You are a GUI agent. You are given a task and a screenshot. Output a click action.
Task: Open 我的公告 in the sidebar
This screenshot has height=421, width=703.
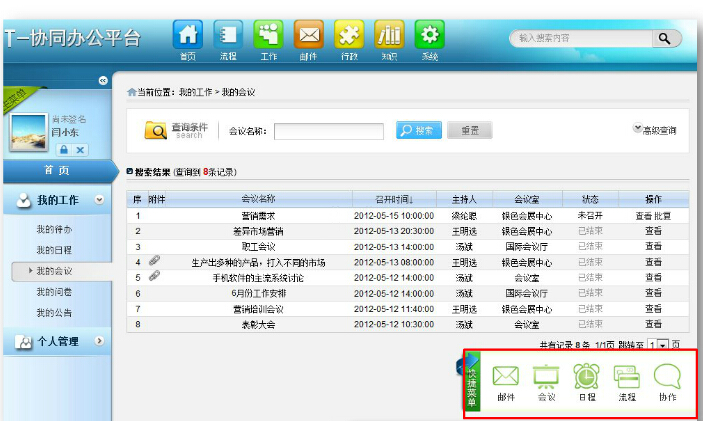[x=54, y=312]
